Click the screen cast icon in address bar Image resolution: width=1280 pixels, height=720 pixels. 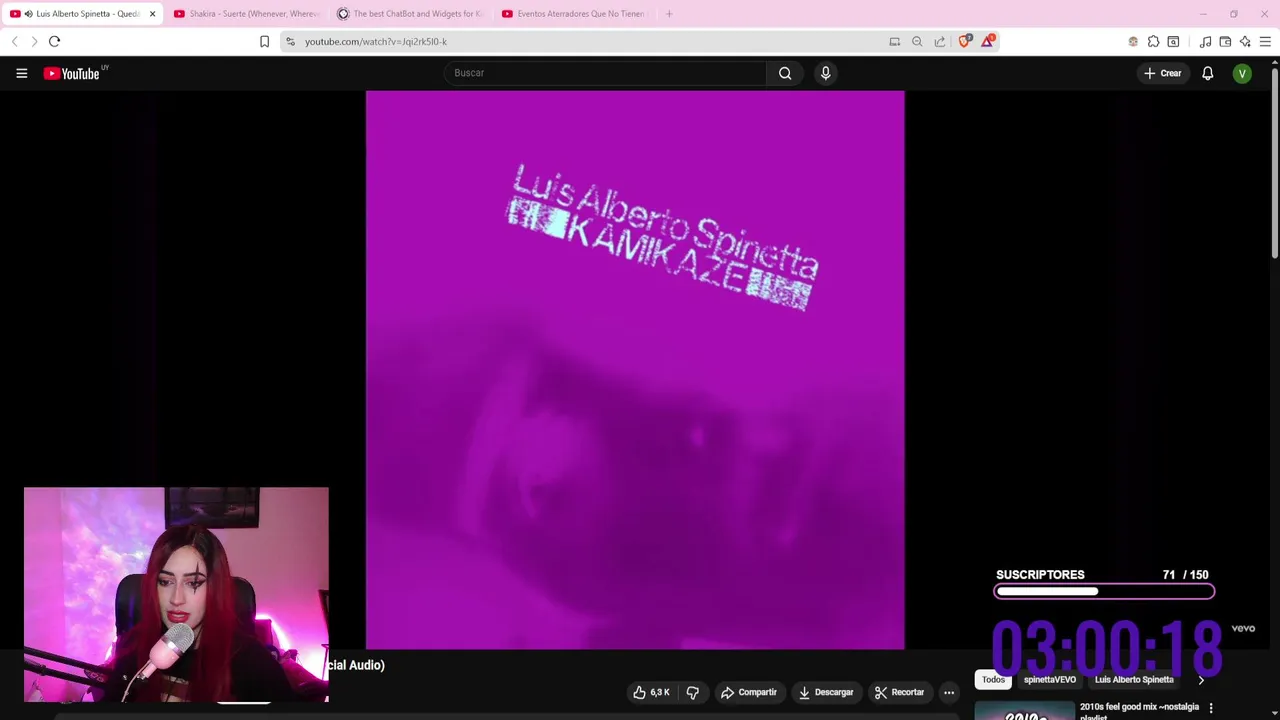point(895,41)
